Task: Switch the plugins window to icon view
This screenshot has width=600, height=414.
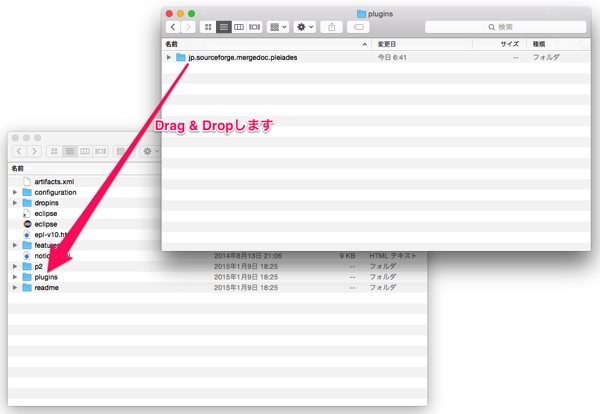Action: pos(207,27)
